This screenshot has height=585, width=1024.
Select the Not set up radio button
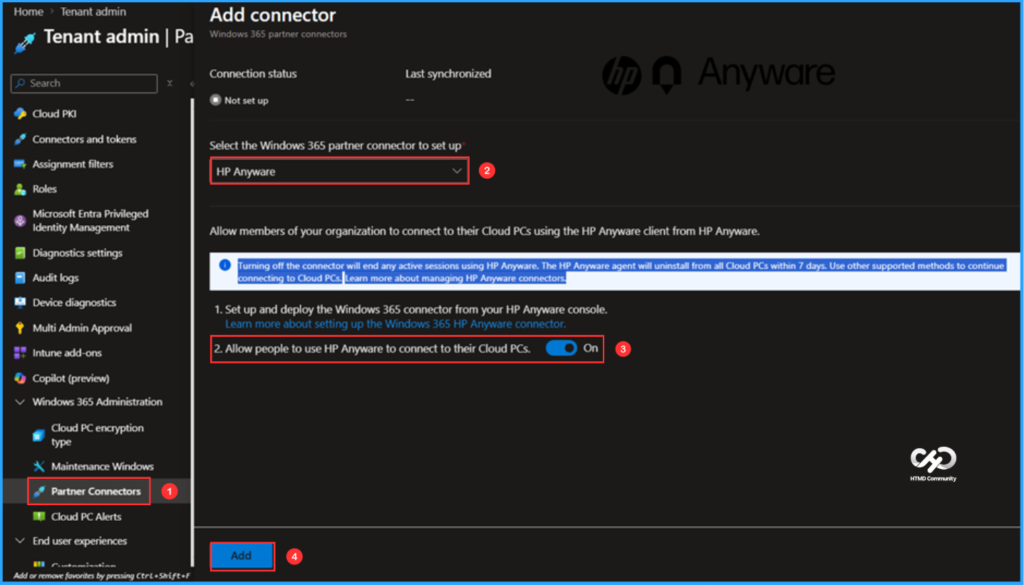click(214, 99)
